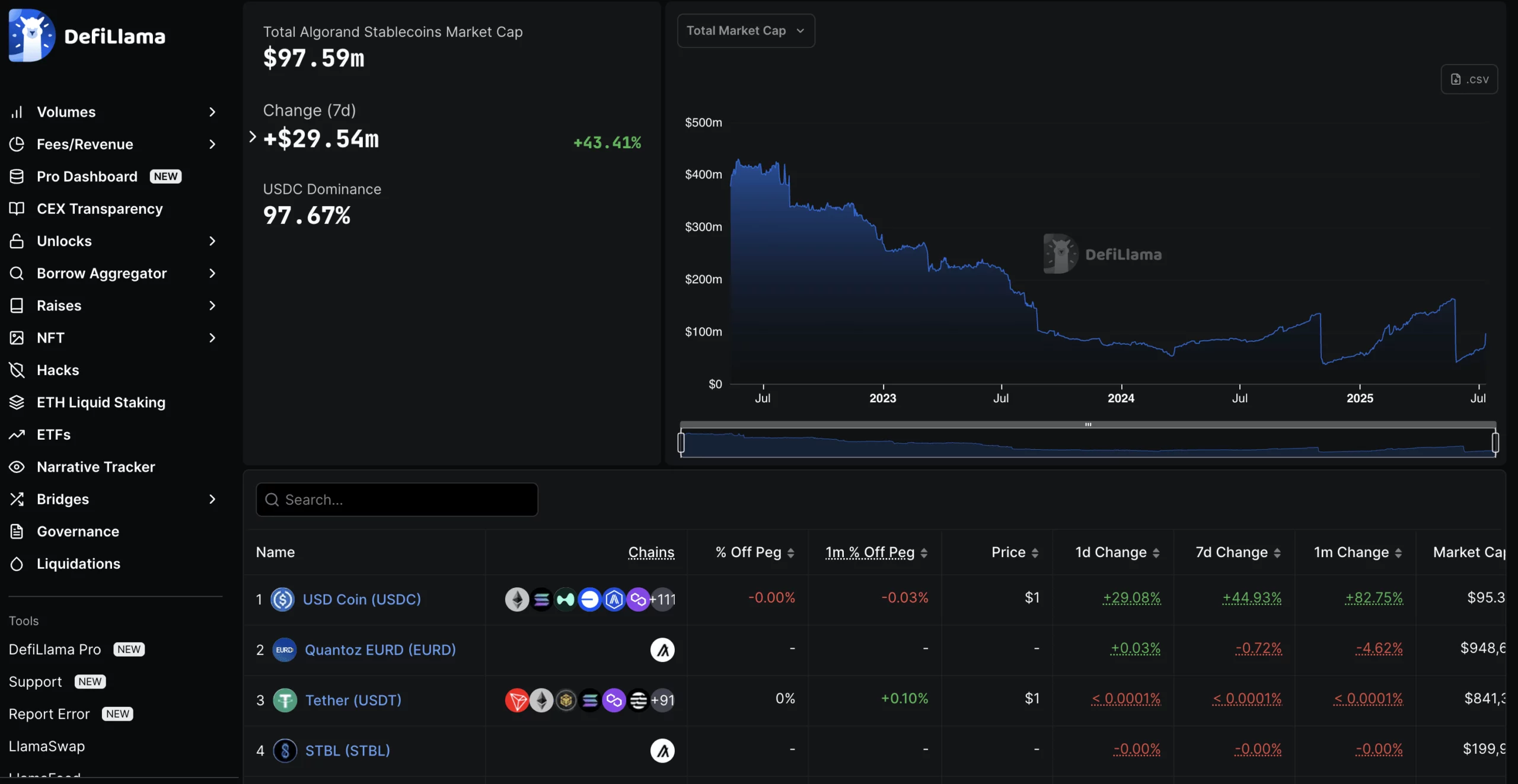This screenshot has height=784, width=1518.
Task: Go to Narrative Tracker
Action: (96, 467)
